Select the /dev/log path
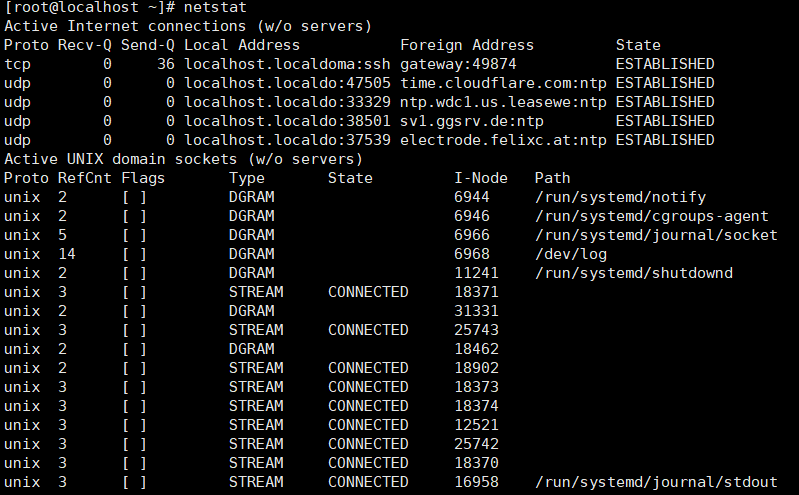 click(571, 254)
